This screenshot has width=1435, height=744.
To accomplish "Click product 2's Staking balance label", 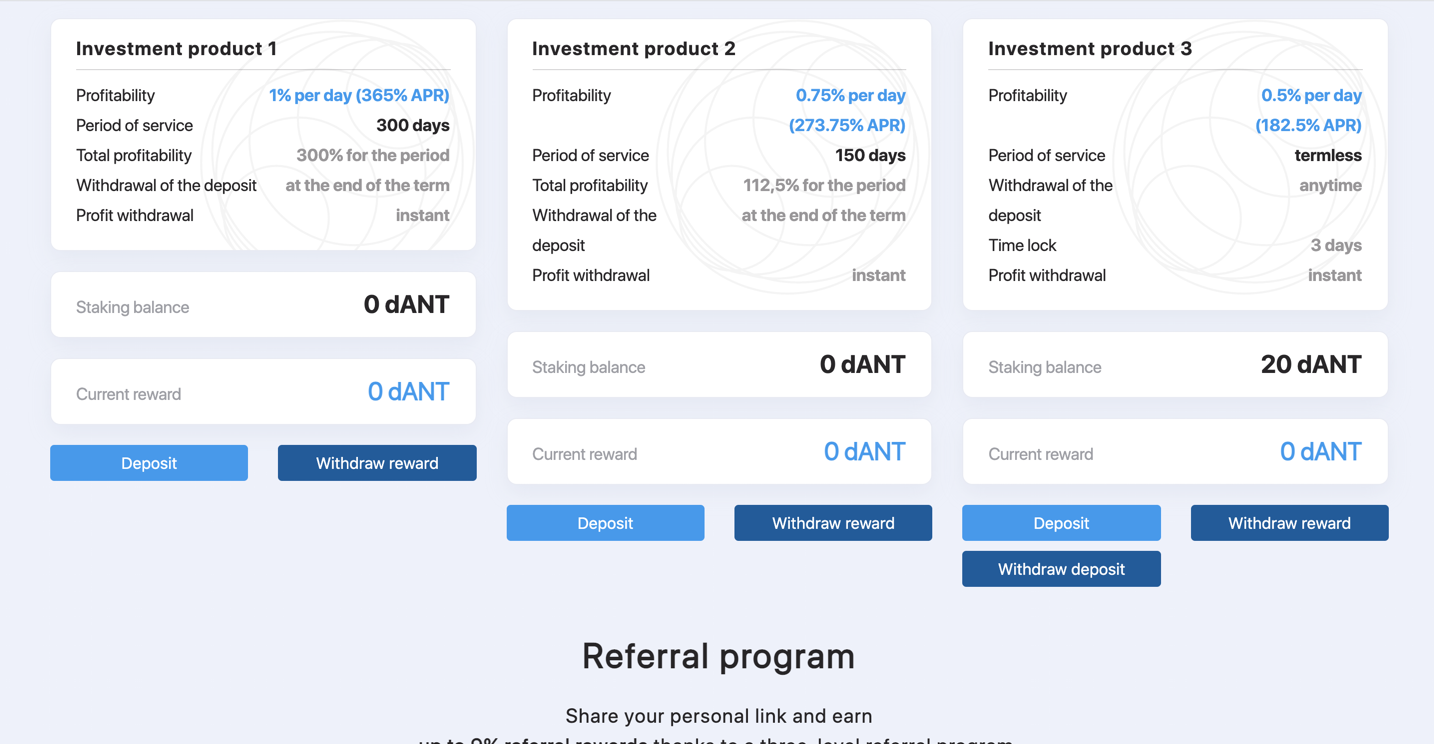I will 588,367.
